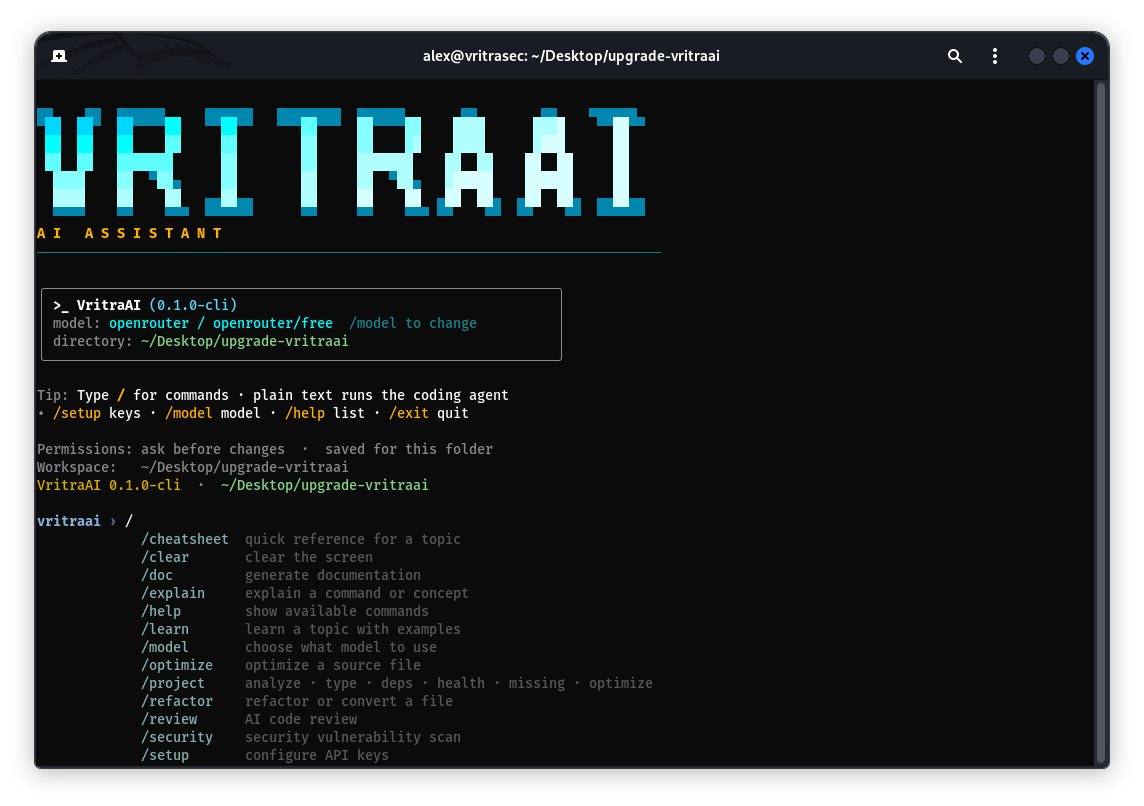Open the three-dot terminal menu
Image resolution: width=1144 pixels, height=806 pixels.
point(994,56)
